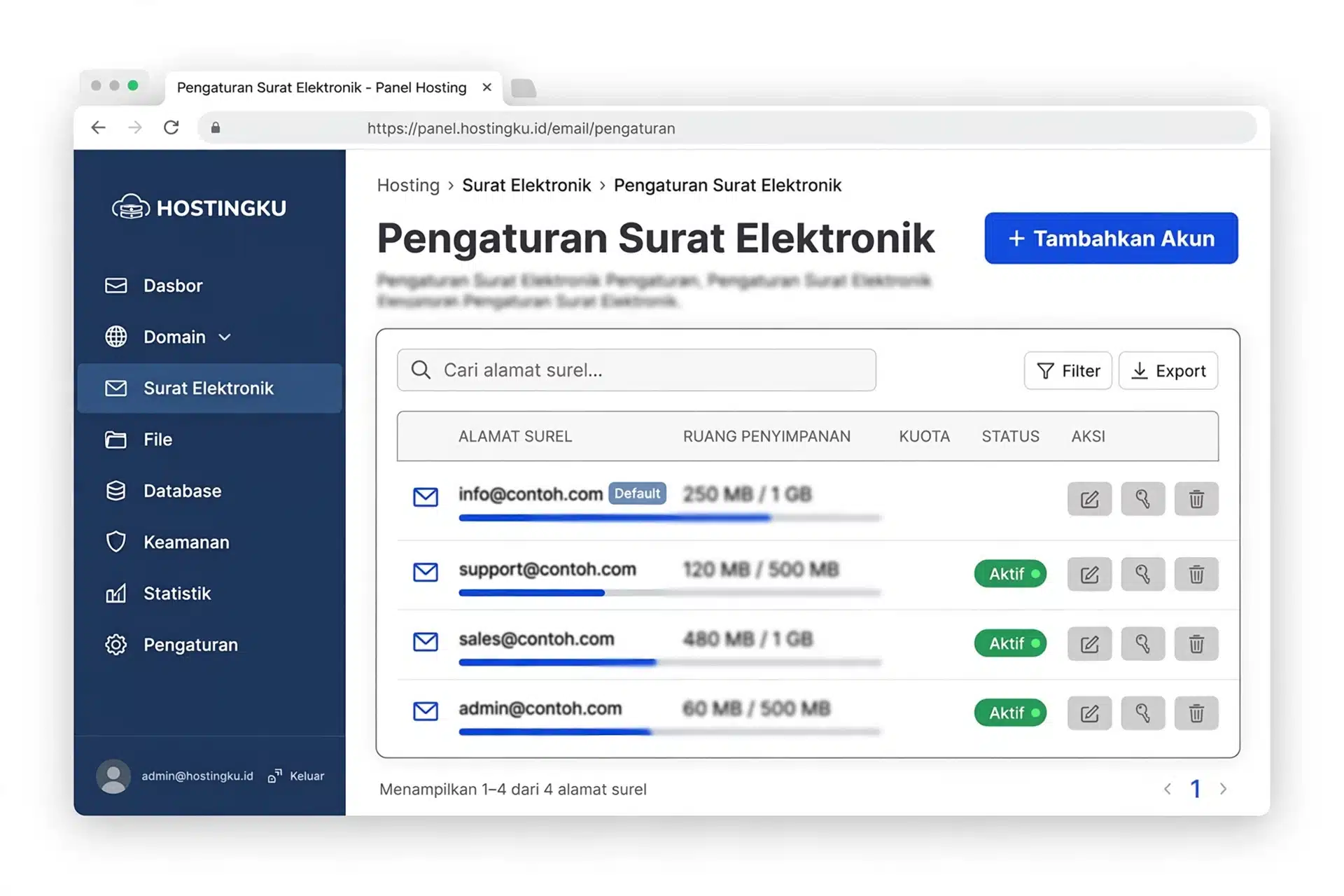Image resolution: width=1344 pixels, height=896 pixels.
Task: Click Tambahkan Akun button
Action: 1111,238
